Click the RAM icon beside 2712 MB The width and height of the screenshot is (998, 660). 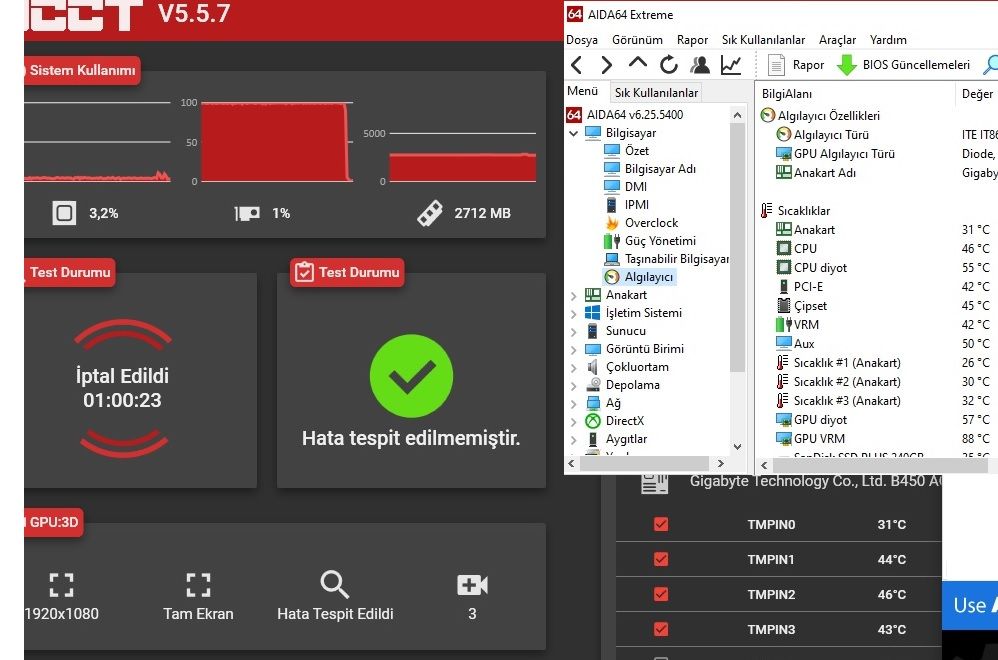click(430, 213)
